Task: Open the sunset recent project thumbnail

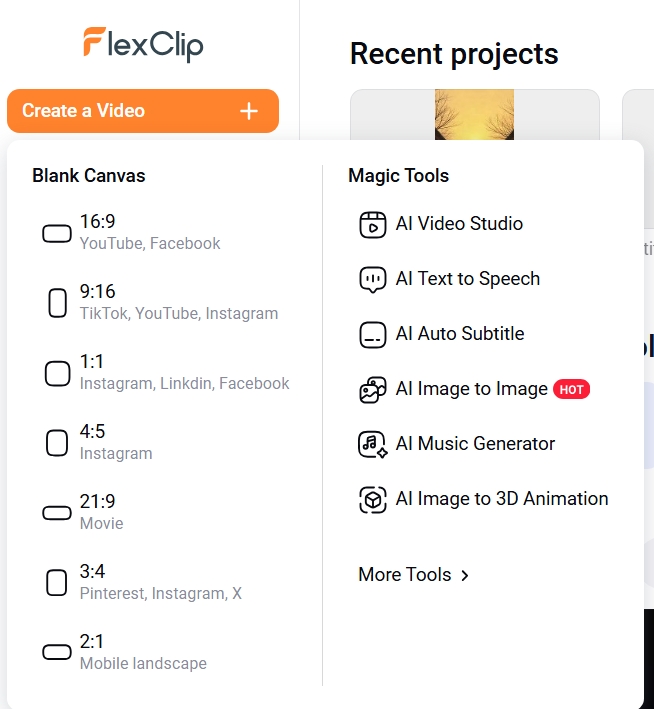Action: tap(474, 114)
